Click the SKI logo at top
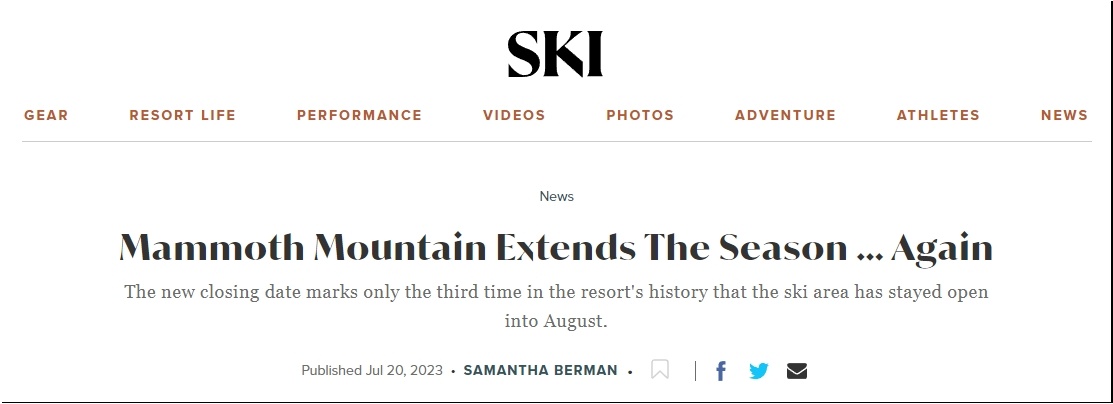Image resolution: width=1113 pixels, height=404 pixels. (555, 53)
